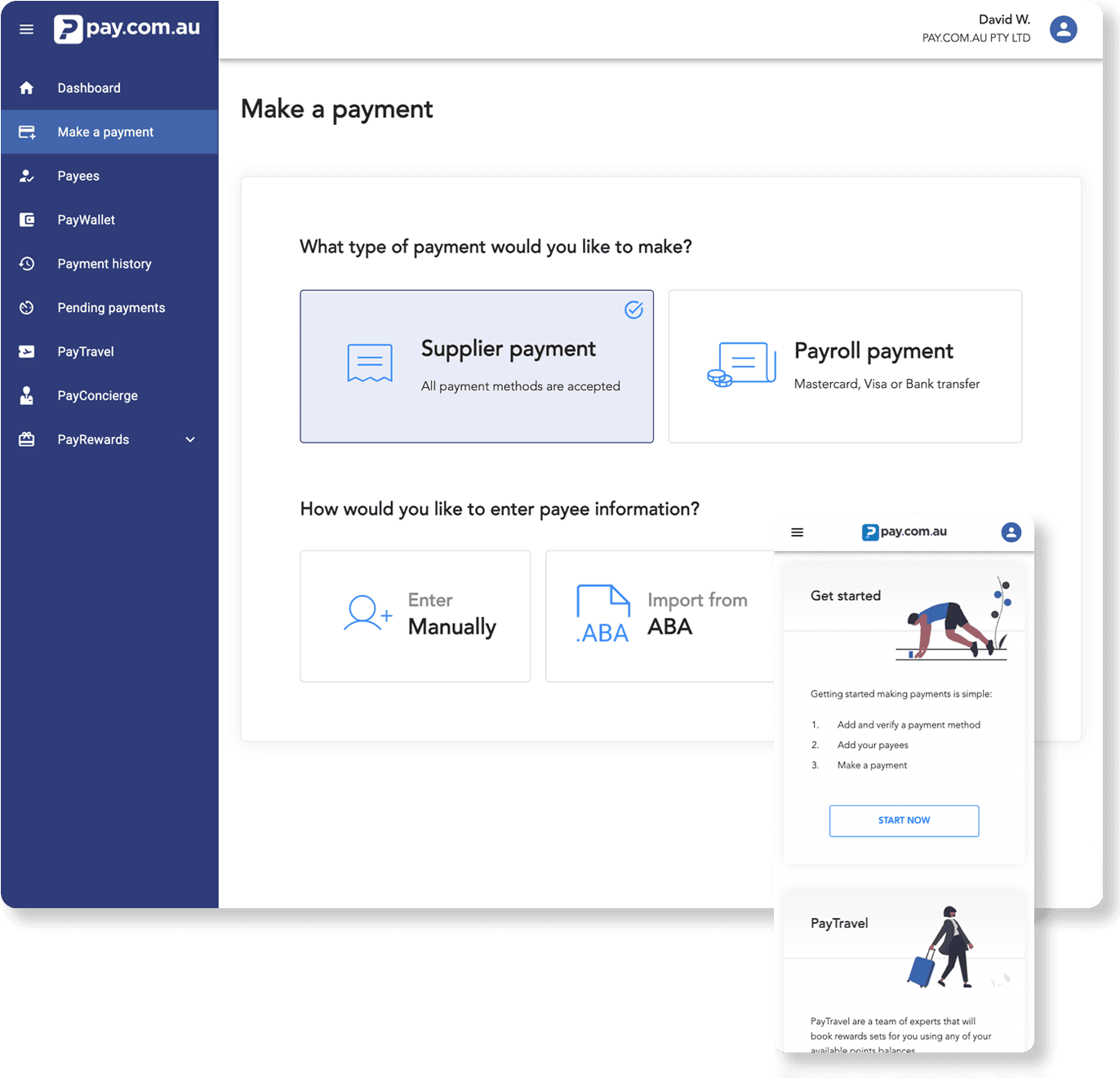Click the David W. account name

(x=1004, y=20)
